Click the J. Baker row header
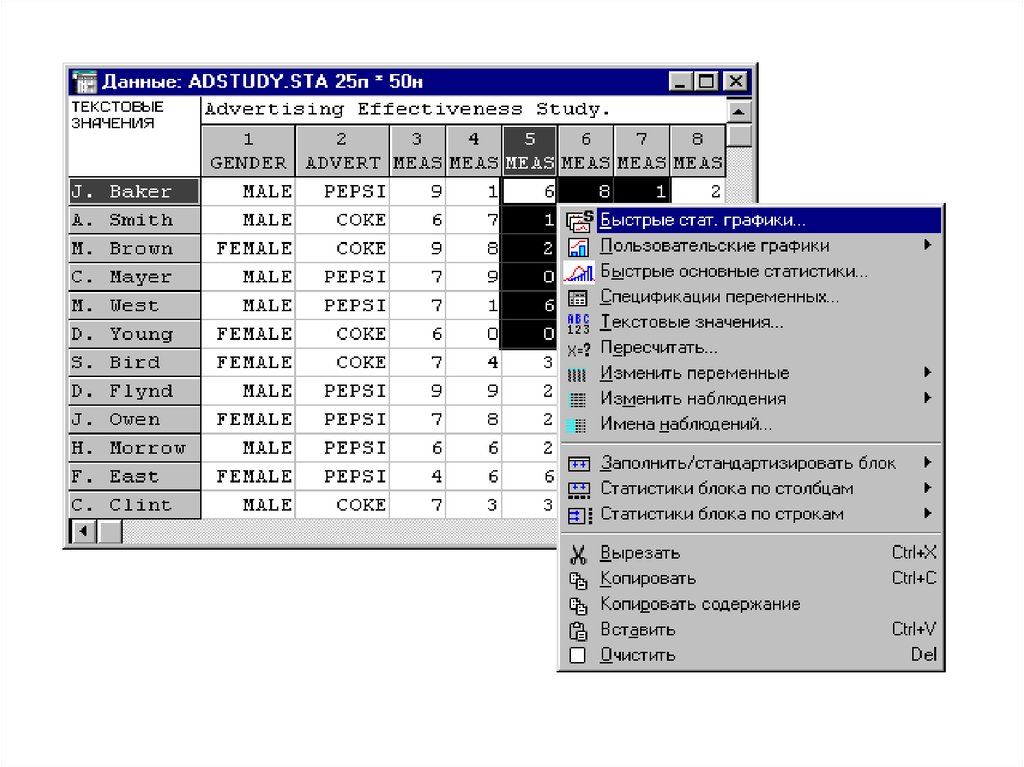 click(135, 192)
